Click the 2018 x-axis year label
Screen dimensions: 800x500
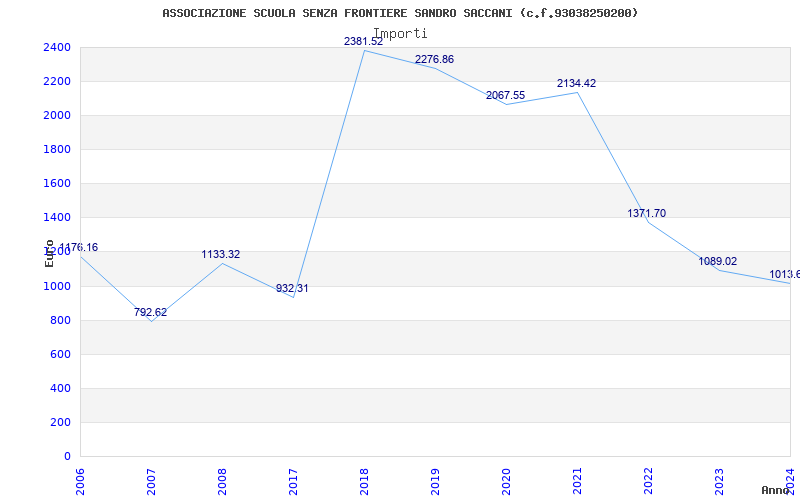[x=364, y=481]
